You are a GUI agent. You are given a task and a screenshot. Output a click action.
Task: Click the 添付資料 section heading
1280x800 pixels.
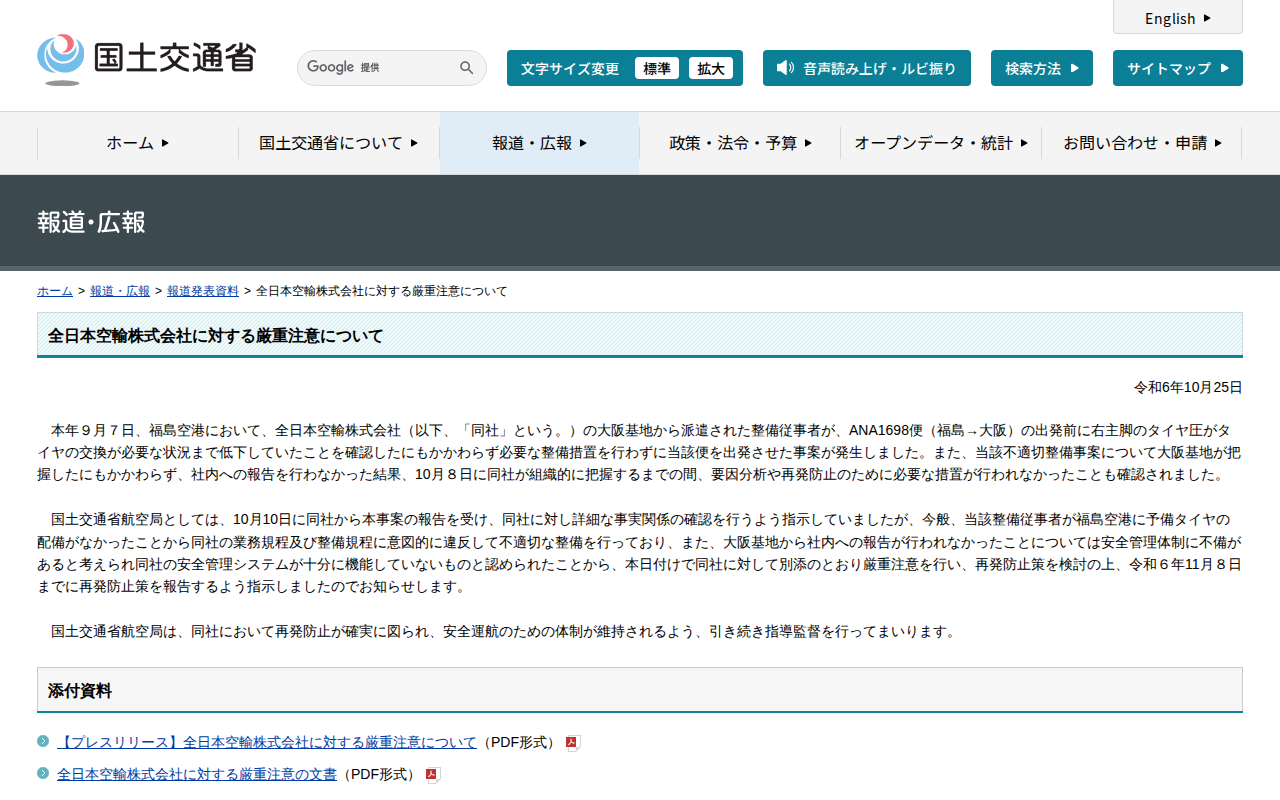tap(80, 691)
